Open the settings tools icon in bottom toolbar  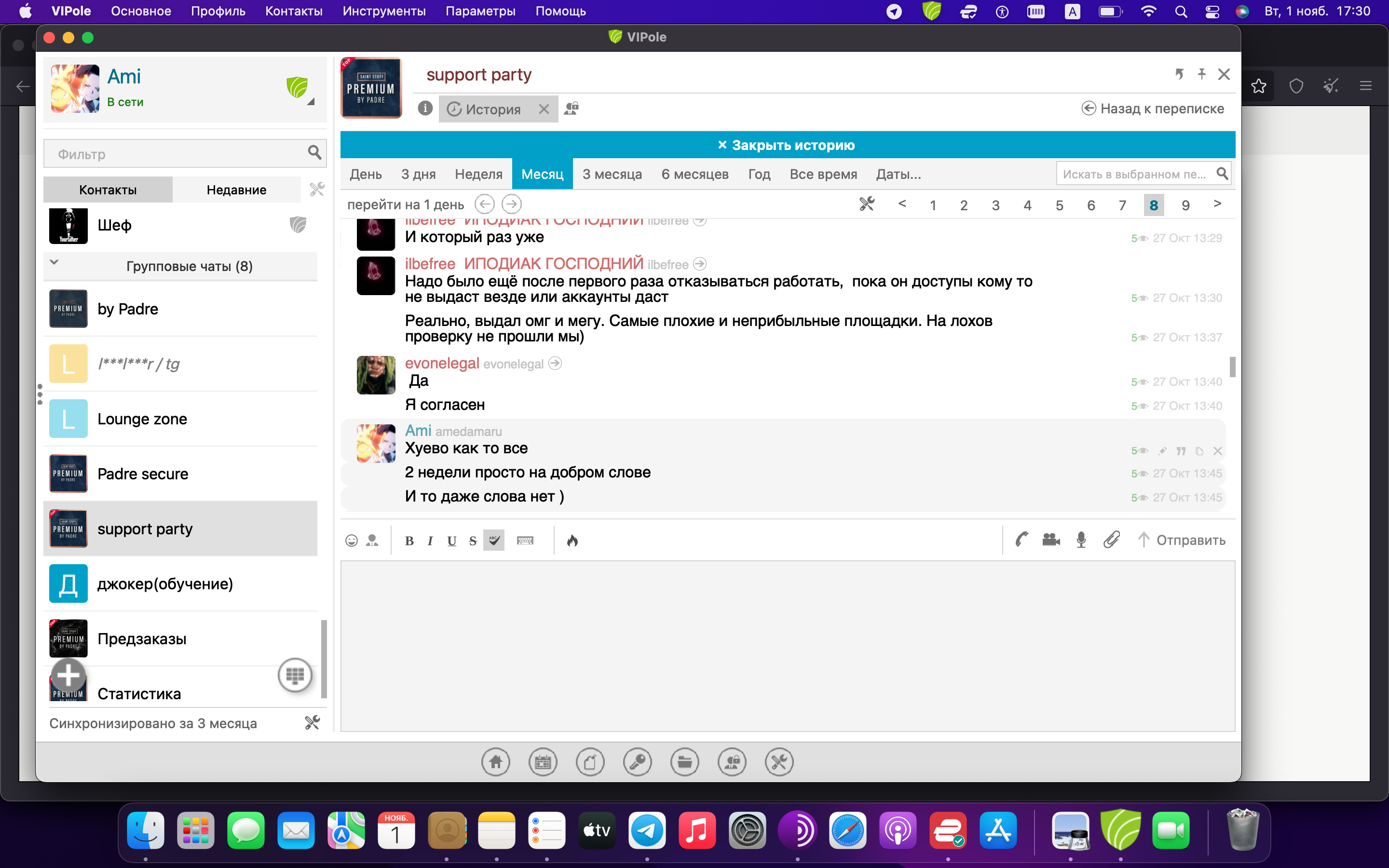779,762
